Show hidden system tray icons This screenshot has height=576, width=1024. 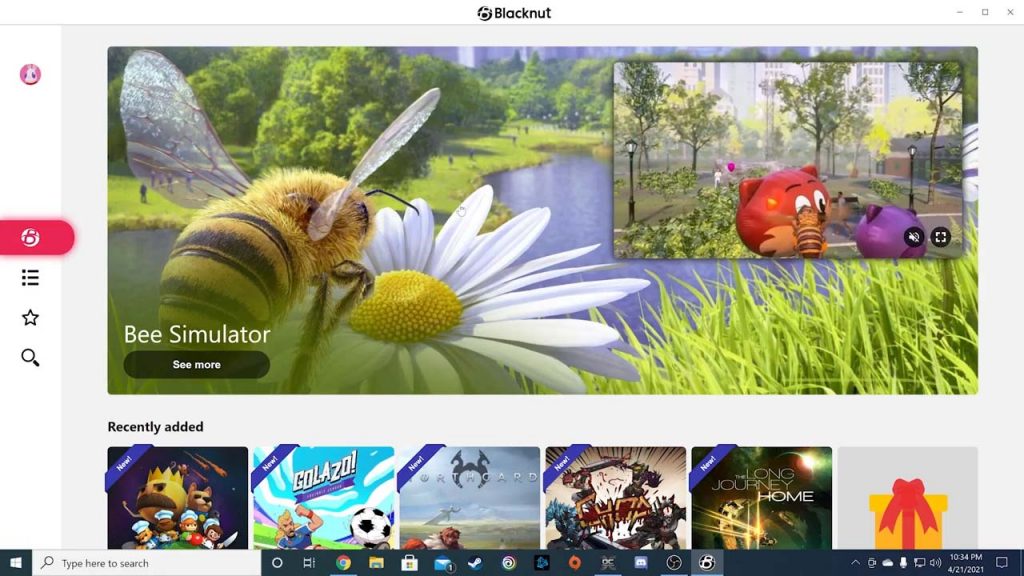856,563
